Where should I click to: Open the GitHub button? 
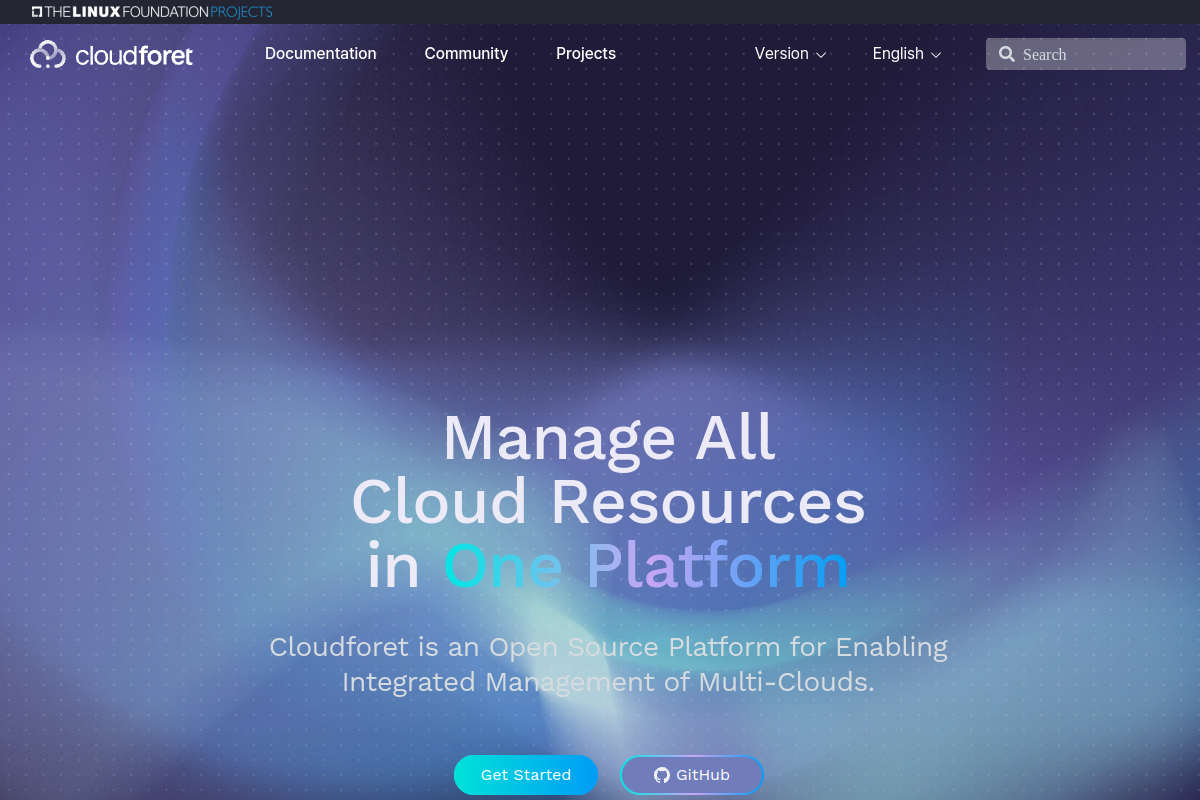[x=692, y=775]
